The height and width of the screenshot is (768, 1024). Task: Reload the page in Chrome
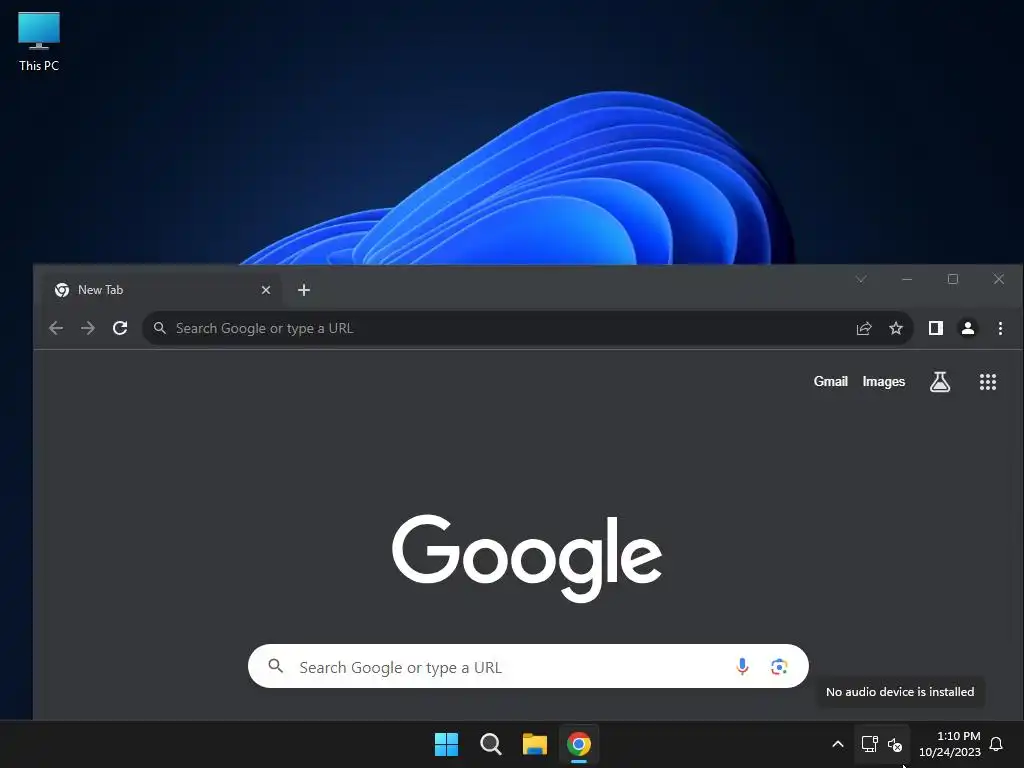point(120,328)
